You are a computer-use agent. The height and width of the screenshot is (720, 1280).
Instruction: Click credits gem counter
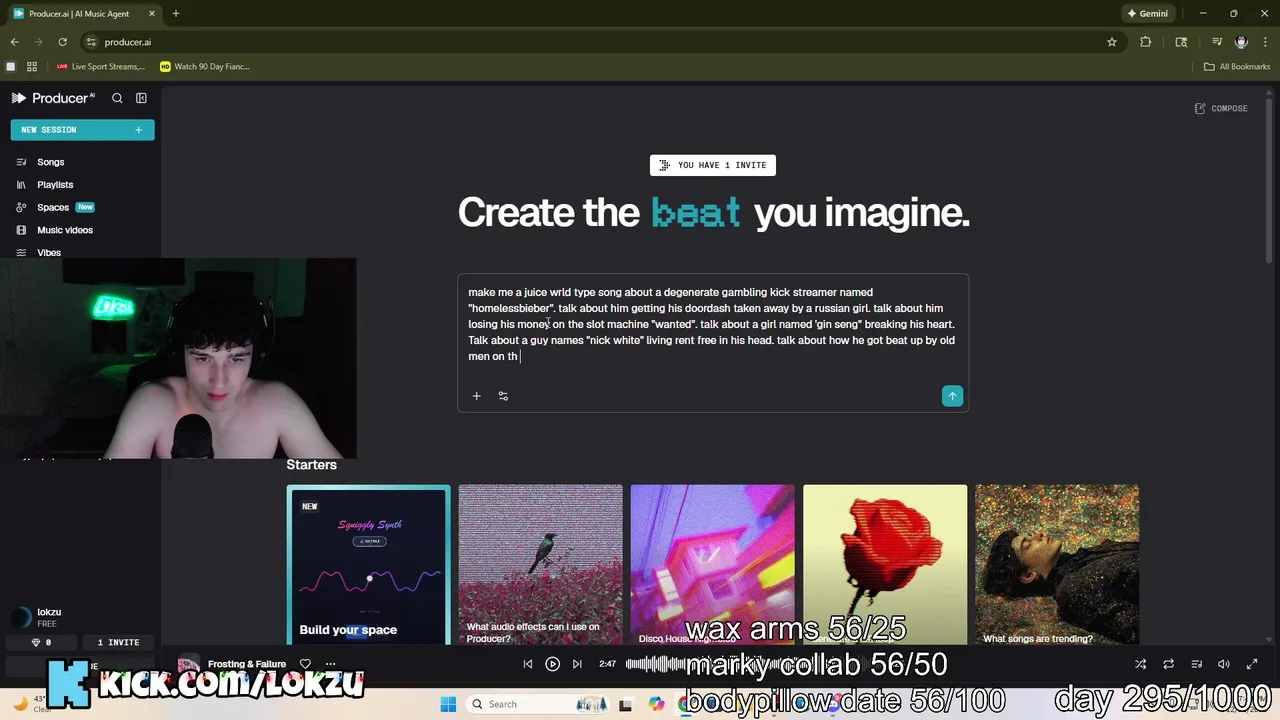coord(41,642)
